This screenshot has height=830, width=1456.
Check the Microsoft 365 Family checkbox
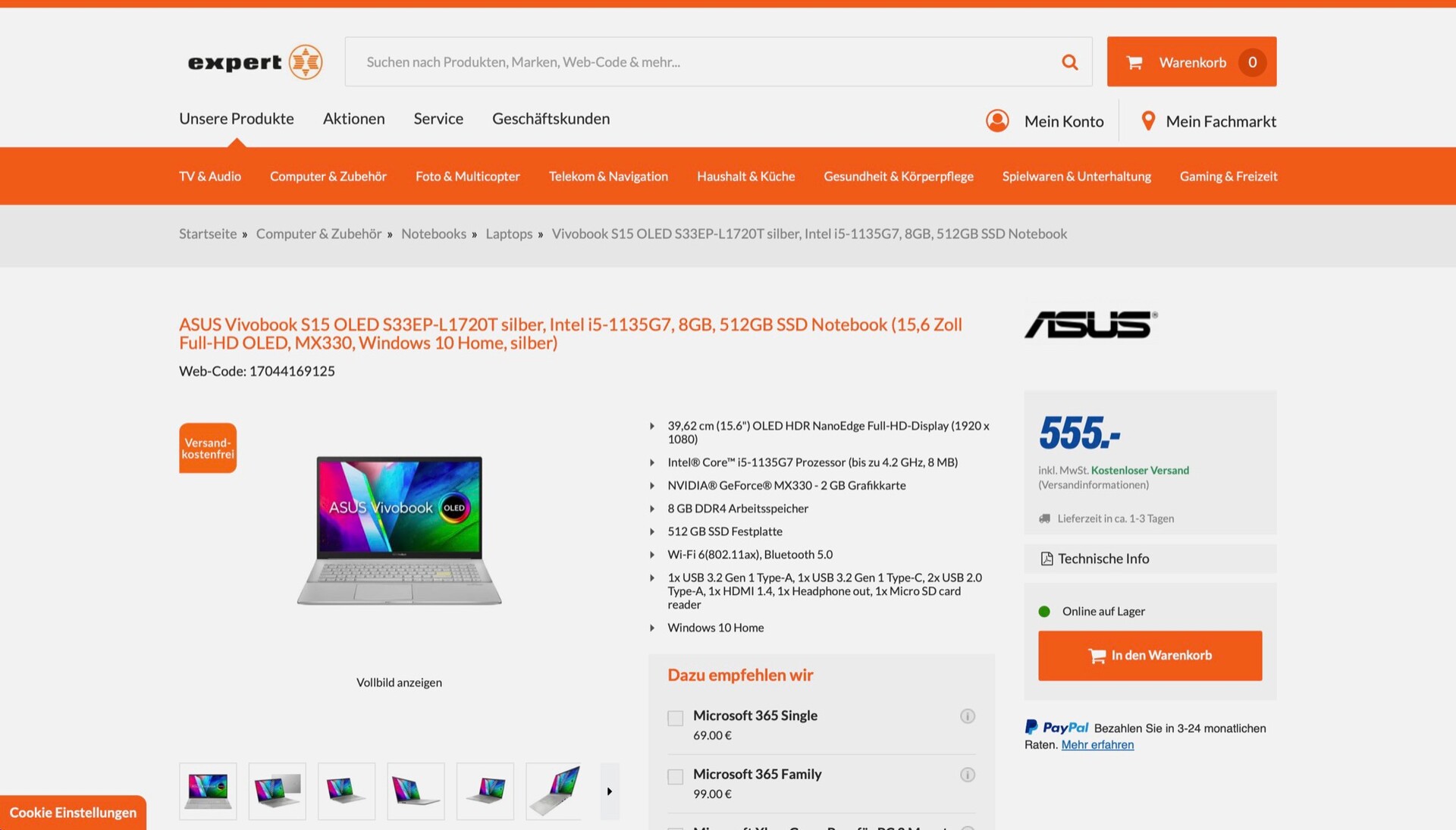click(x=675, y=776)
